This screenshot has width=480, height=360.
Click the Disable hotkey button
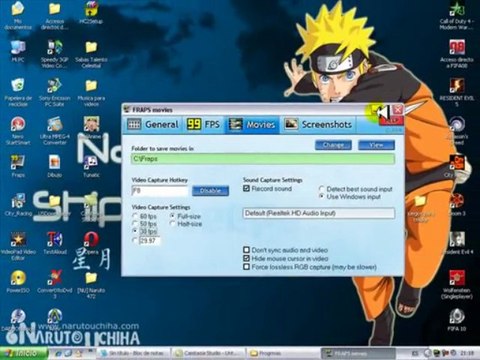(x=210, y=191)
